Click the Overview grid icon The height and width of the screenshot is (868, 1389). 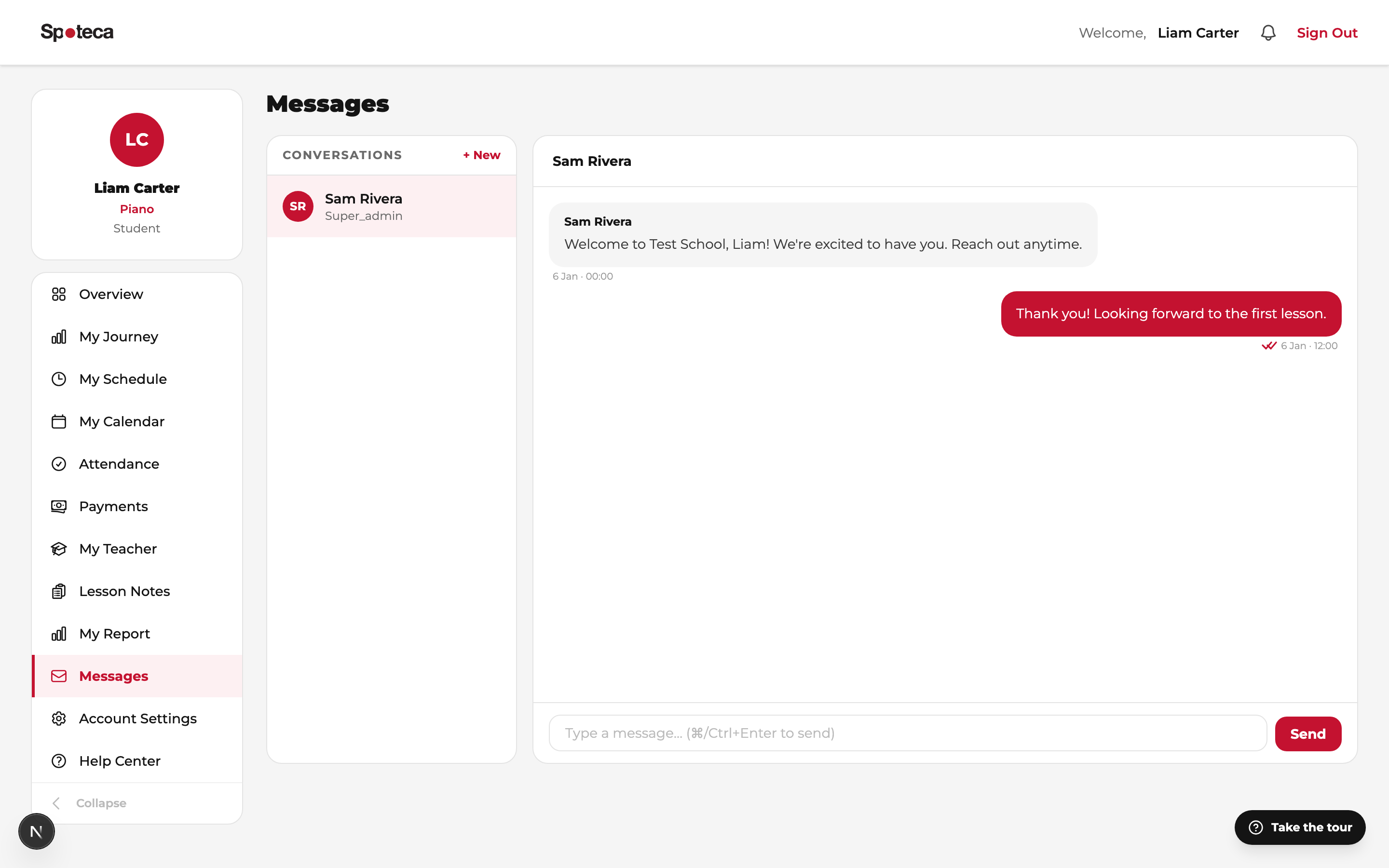click(x=58, y=294)
